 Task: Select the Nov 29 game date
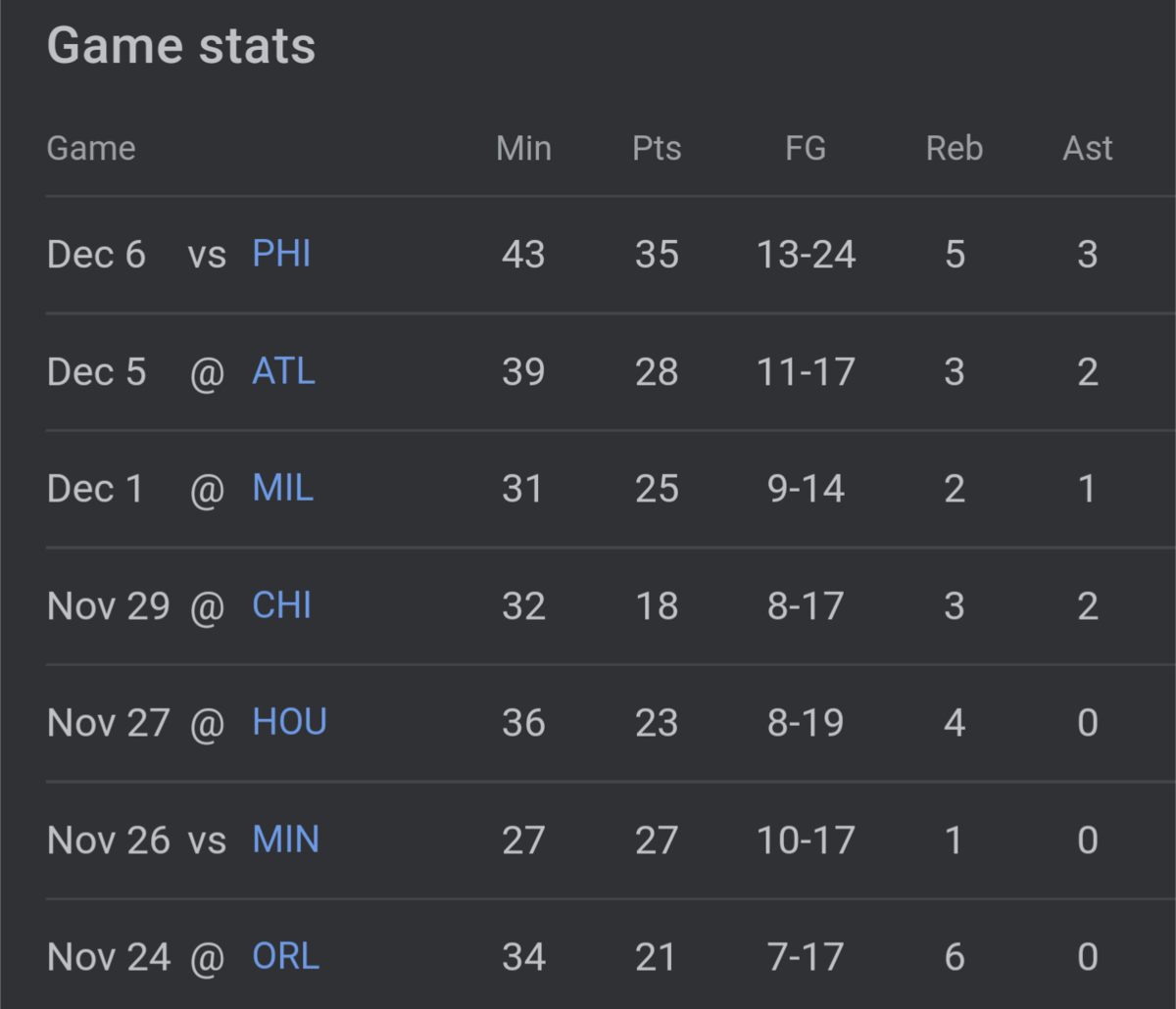coord(108,605)
